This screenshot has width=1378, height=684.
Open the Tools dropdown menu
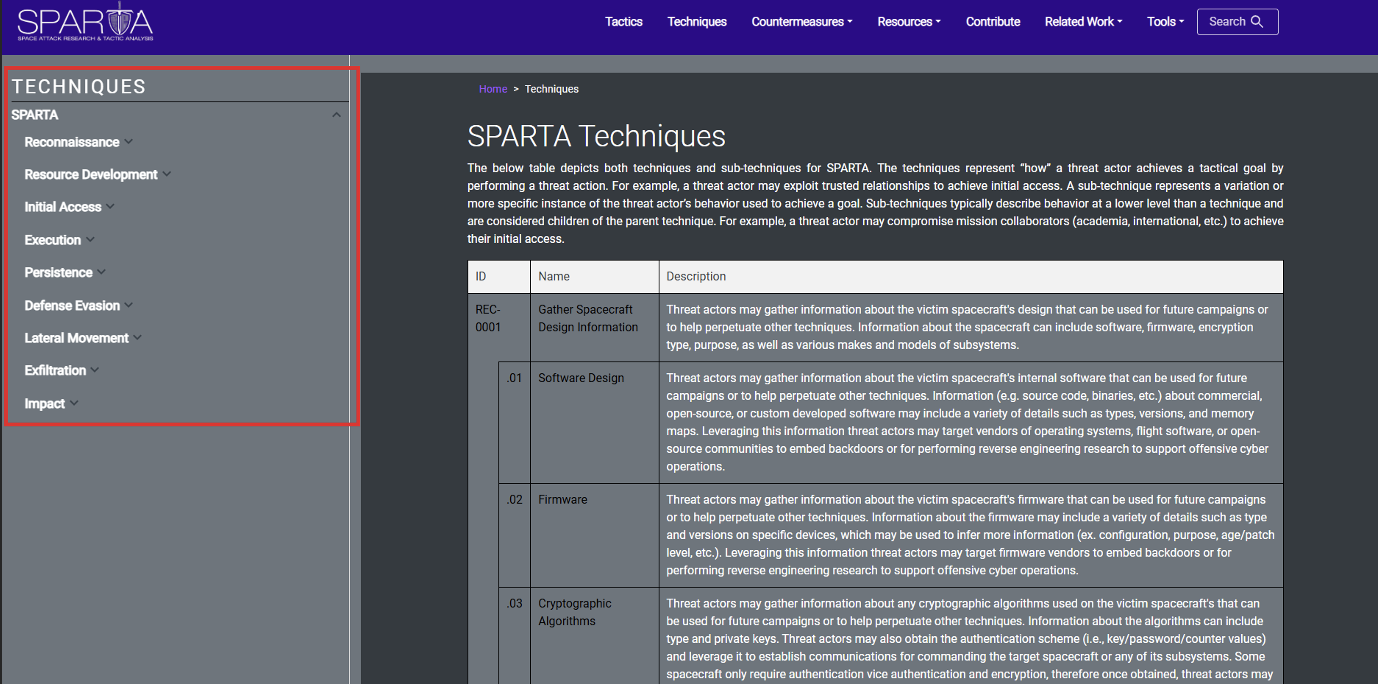click(1165, 22)
